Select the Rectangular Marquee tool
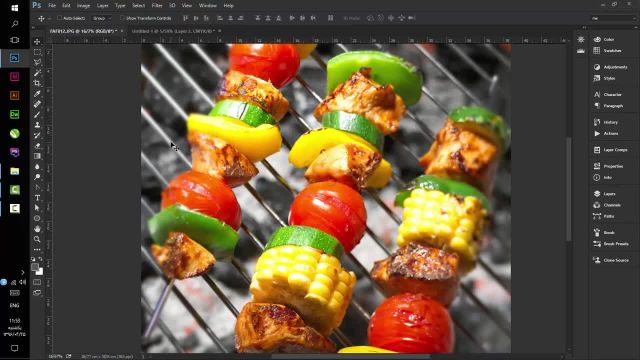Image resolution: width=640 pixels, height=360 pixels. pos(37,52)
